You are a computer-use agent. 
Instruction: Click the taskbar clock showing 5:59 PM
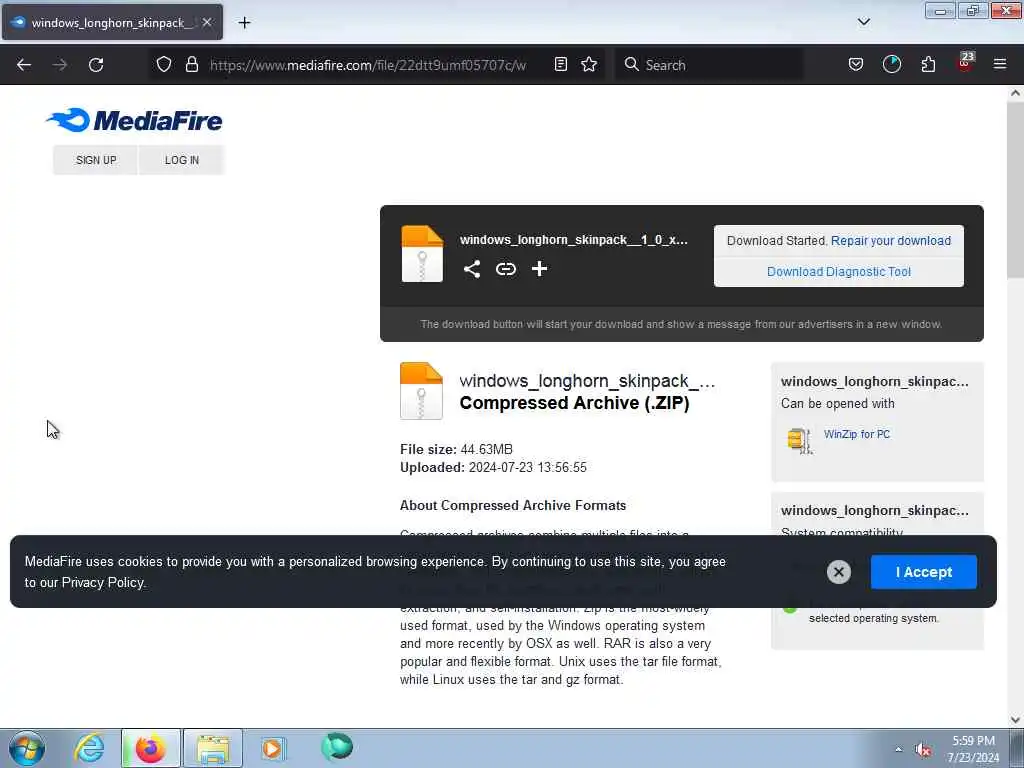[973, 749]
